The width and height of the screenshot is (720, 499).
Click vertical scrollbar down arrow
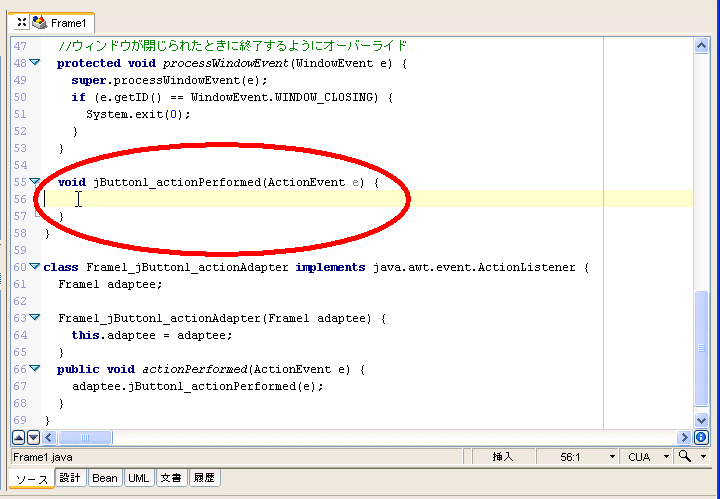pos(701,420)
